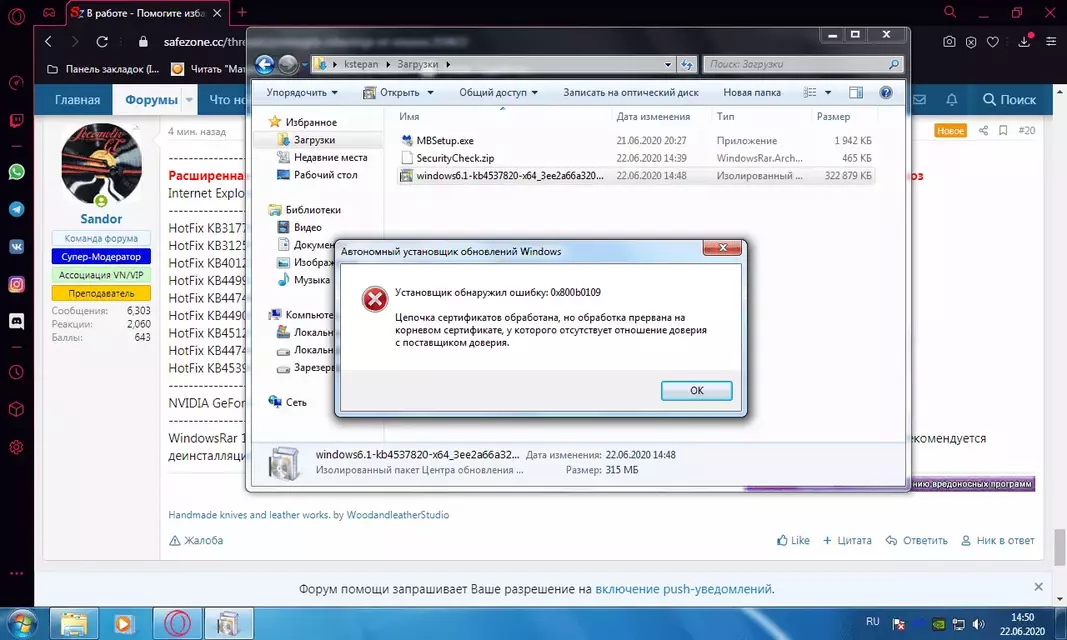Go back in the Opera browser
Viewport: 1067px width, 640px height.
(x=48, y=41)
